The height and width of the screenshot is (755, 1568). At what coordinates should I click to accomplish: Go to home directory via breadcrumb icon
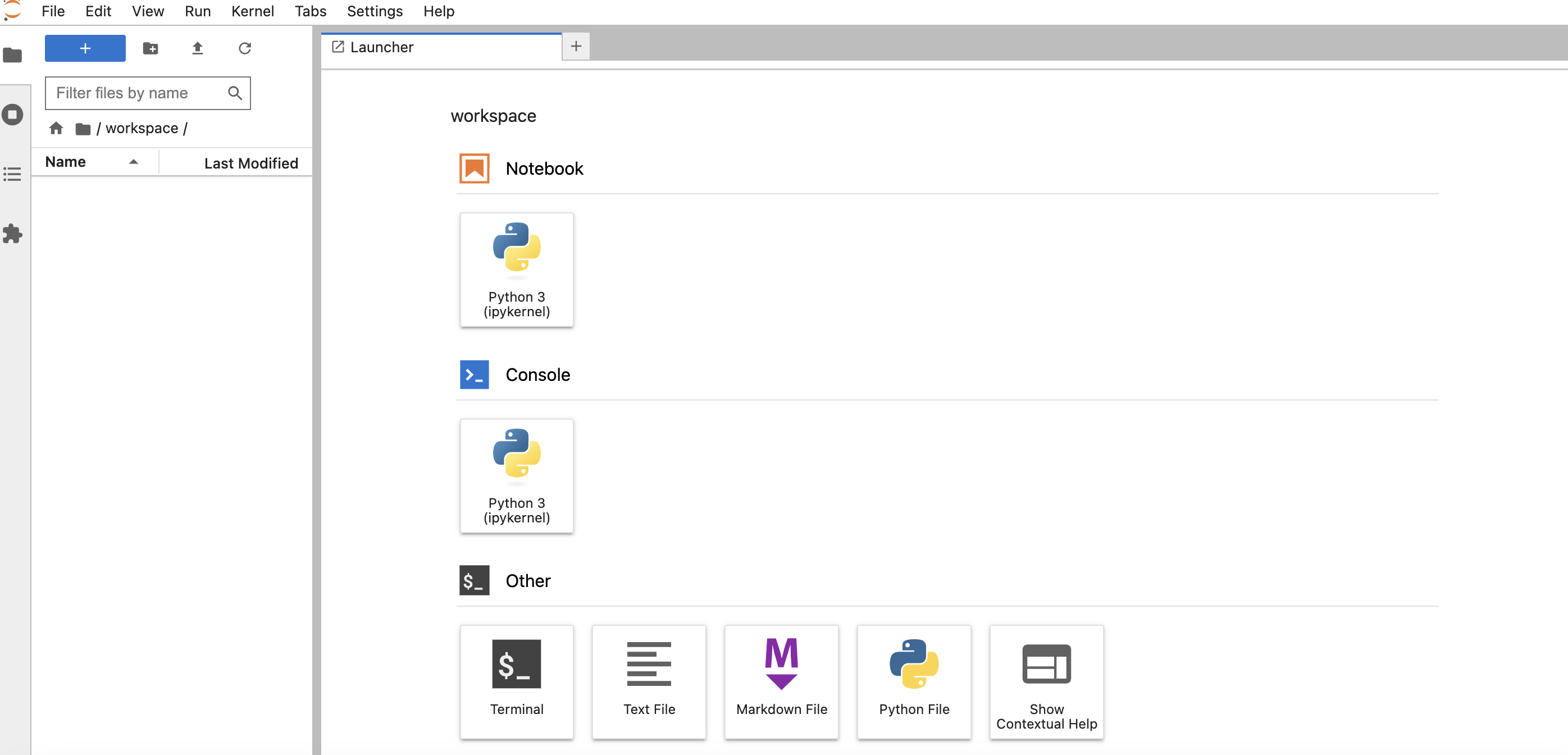(x=56, y=128)
